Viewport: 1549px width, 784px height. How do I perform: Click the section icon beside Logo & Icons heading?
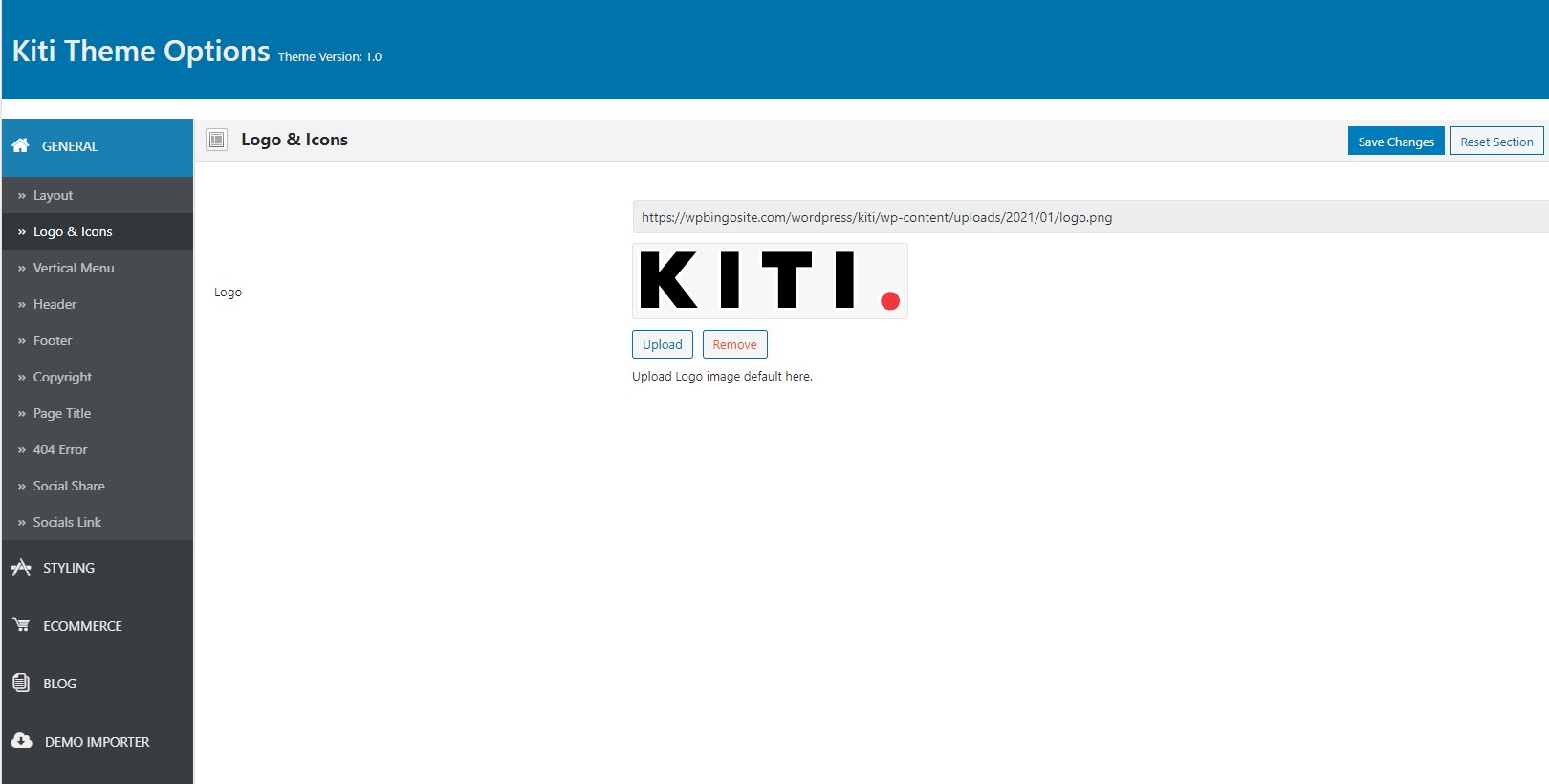tap(217, 140)
